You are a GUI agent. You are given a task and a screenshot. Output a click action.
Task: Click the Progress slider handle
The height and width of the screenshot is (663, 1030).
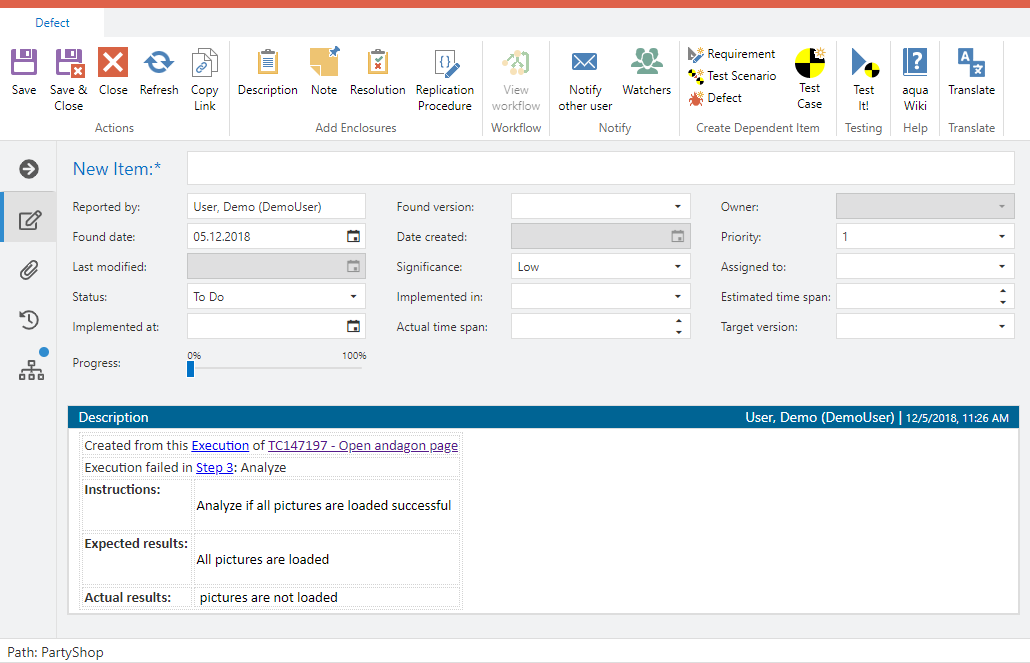coord(190,369)
